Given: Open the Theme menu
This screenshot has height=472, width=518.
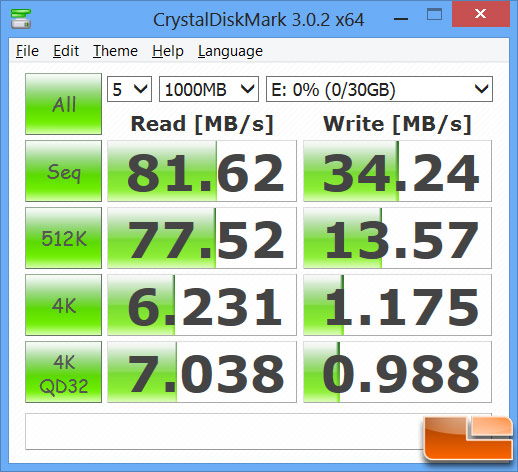Looking at the screenshot, I should click(115, 51).
